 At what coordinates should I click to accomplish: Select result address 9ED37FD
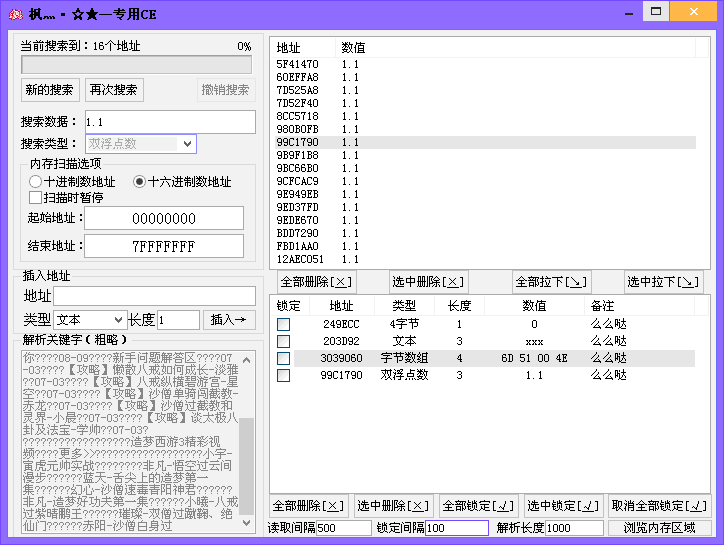pos(297,207)
